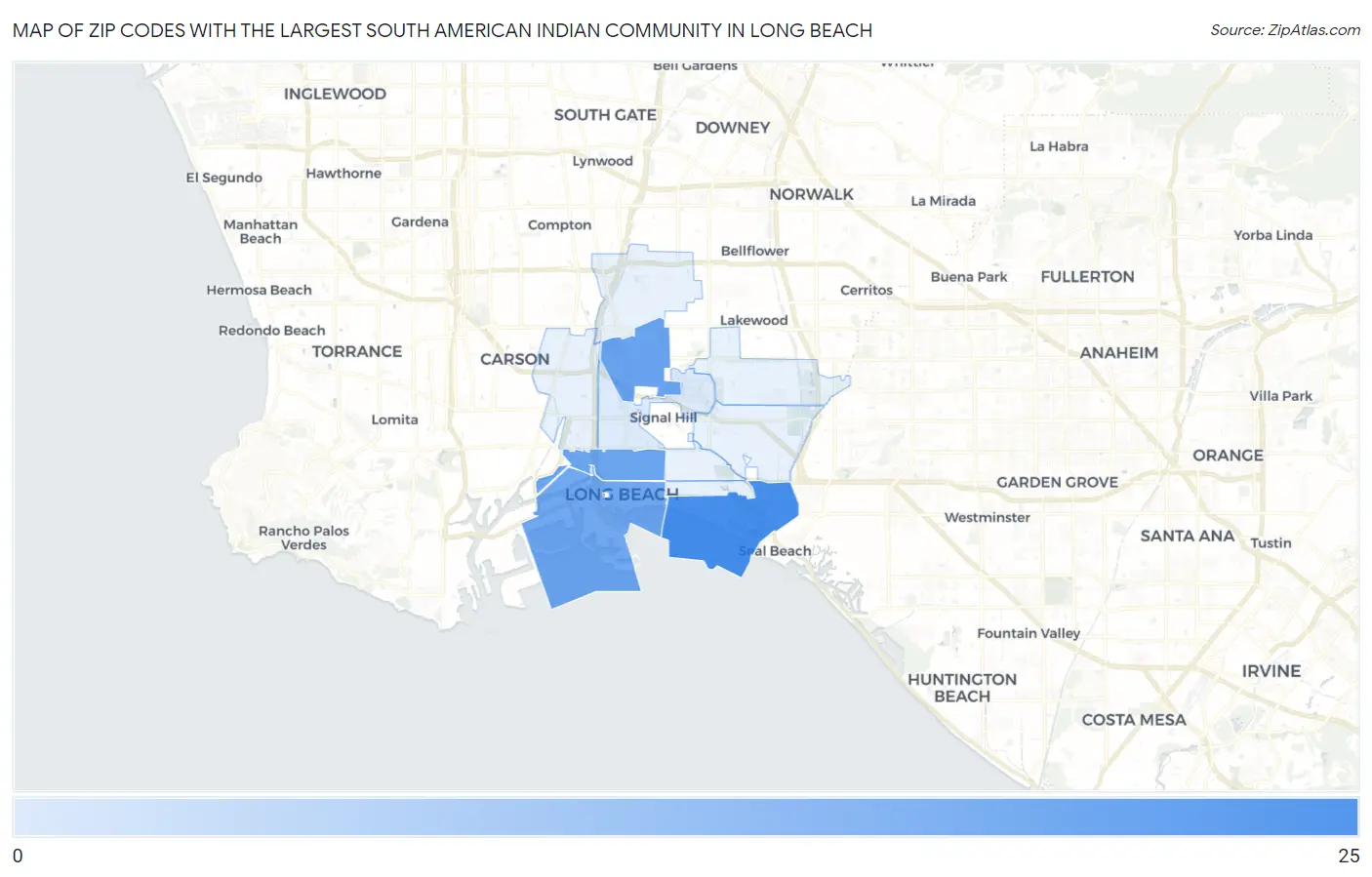Image resolution: width=1372 pixels, height=877 pixels.
Task: Click the legend maximum value 25
Action: pyautogui.click(x=1349, y=856)
